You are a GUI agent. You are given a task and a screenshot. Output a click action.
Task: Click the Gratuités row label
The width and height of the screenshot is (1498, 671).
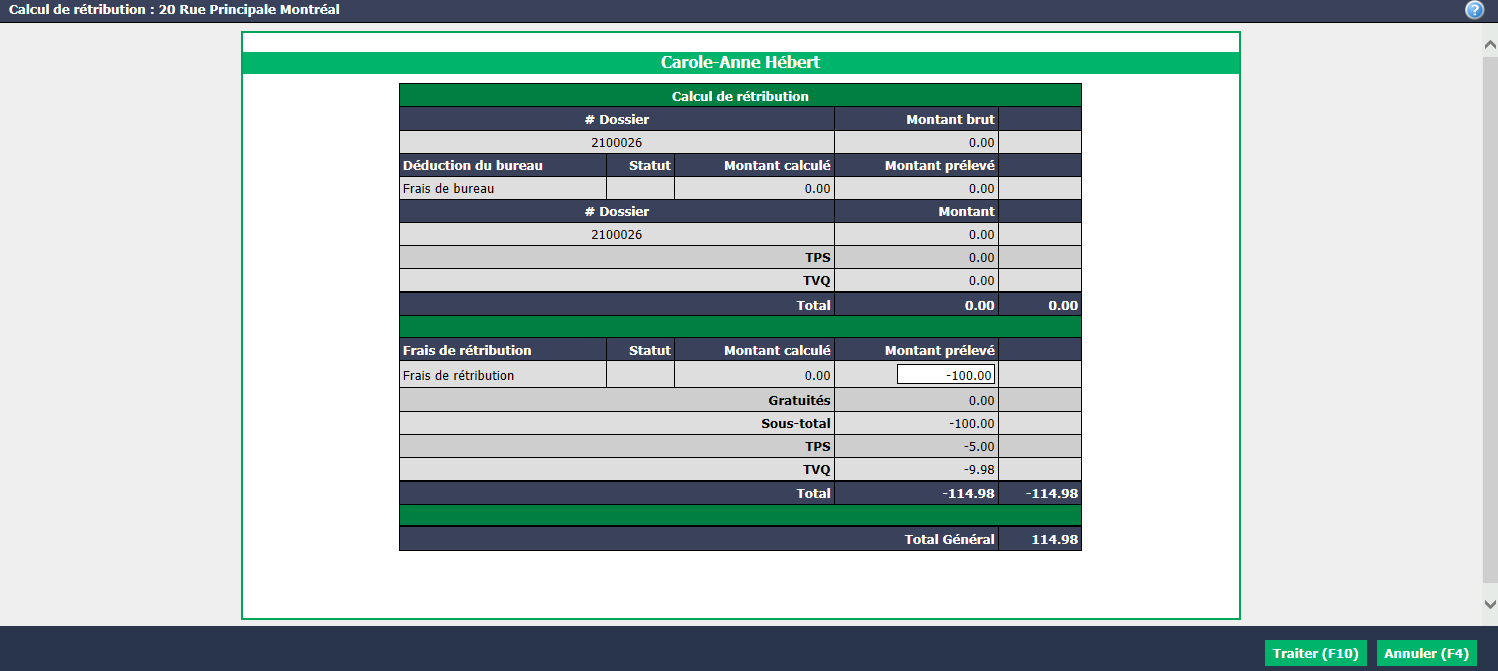point(799,400)
